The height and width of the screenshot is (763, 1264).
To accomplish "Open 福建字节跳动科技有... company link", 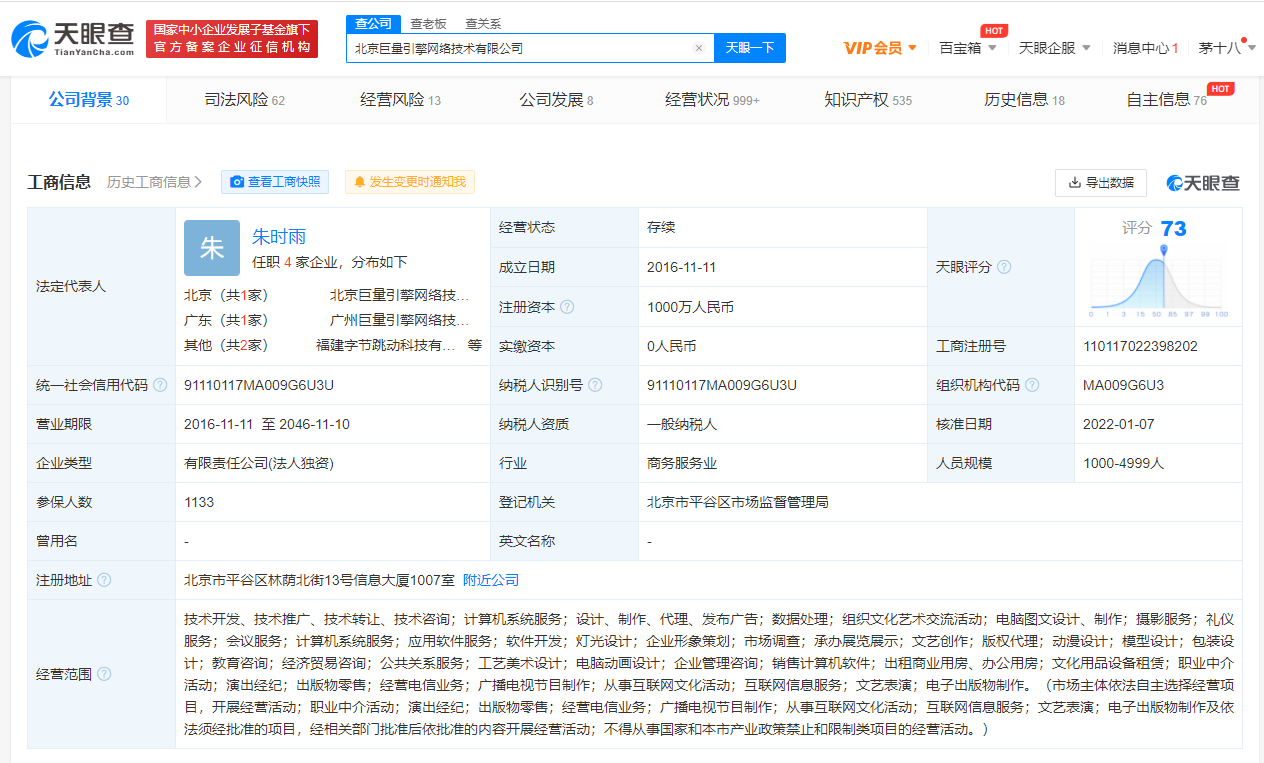I will coord(385,345).
